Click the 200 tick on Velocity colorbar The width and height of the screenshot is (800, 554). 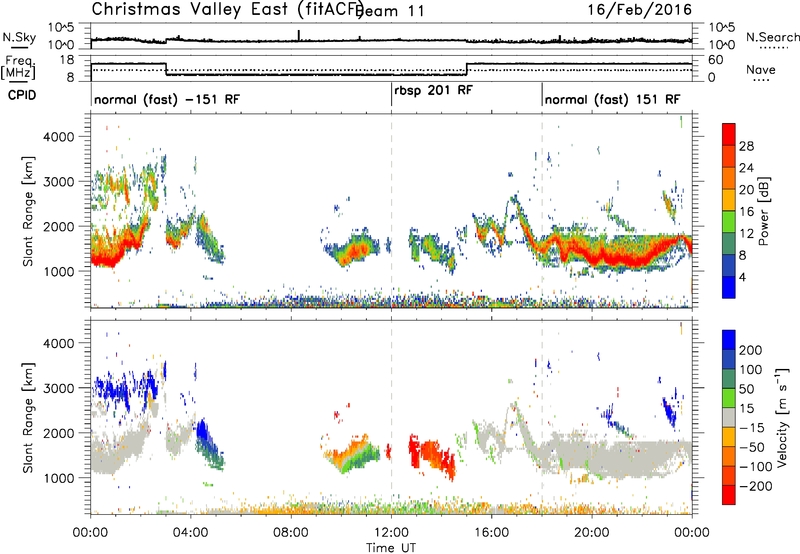(x=751, y=350)
